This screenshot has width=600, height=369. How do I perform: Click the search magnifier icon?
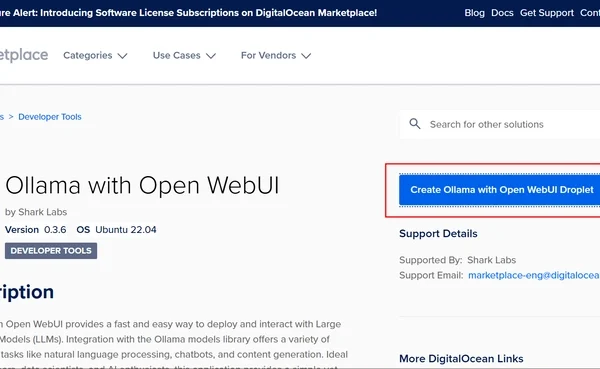415,124
